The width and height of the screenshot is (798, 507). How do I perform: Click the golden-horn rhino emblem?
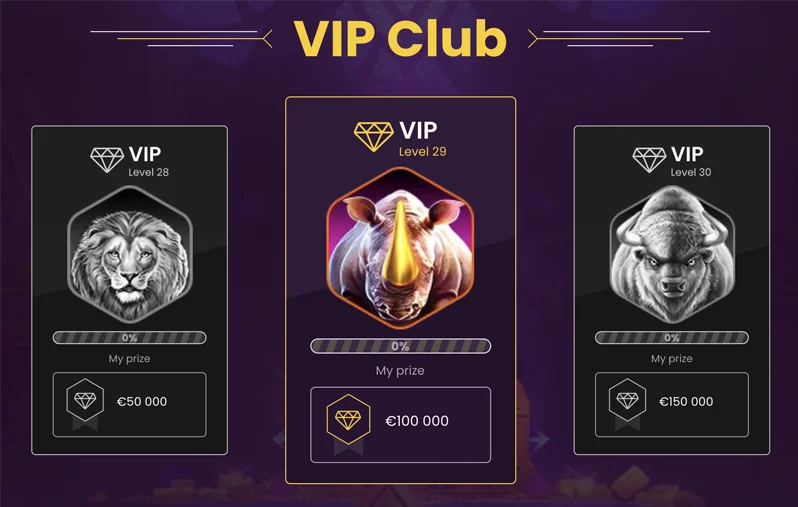click(x=400, y=247)
